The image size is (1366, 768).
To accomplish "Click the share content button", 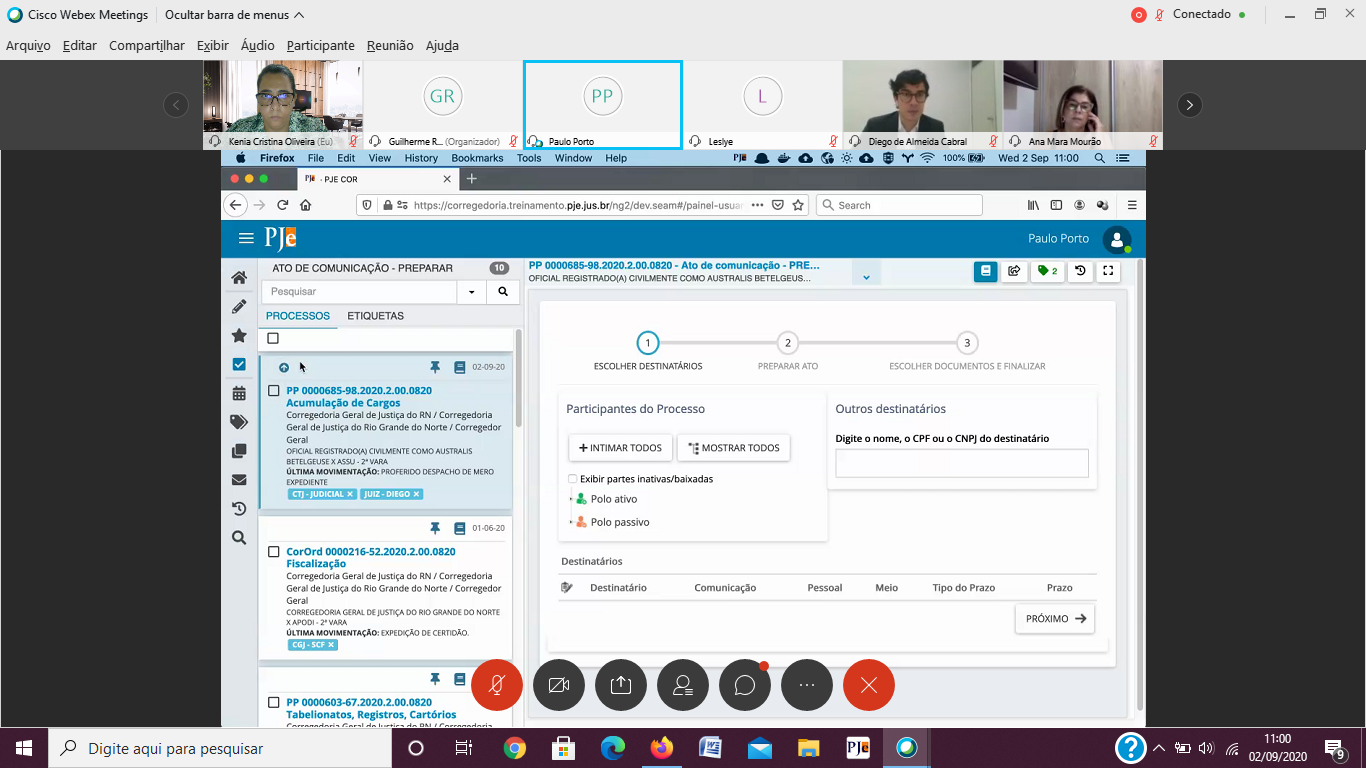I will tap(621, 685).
